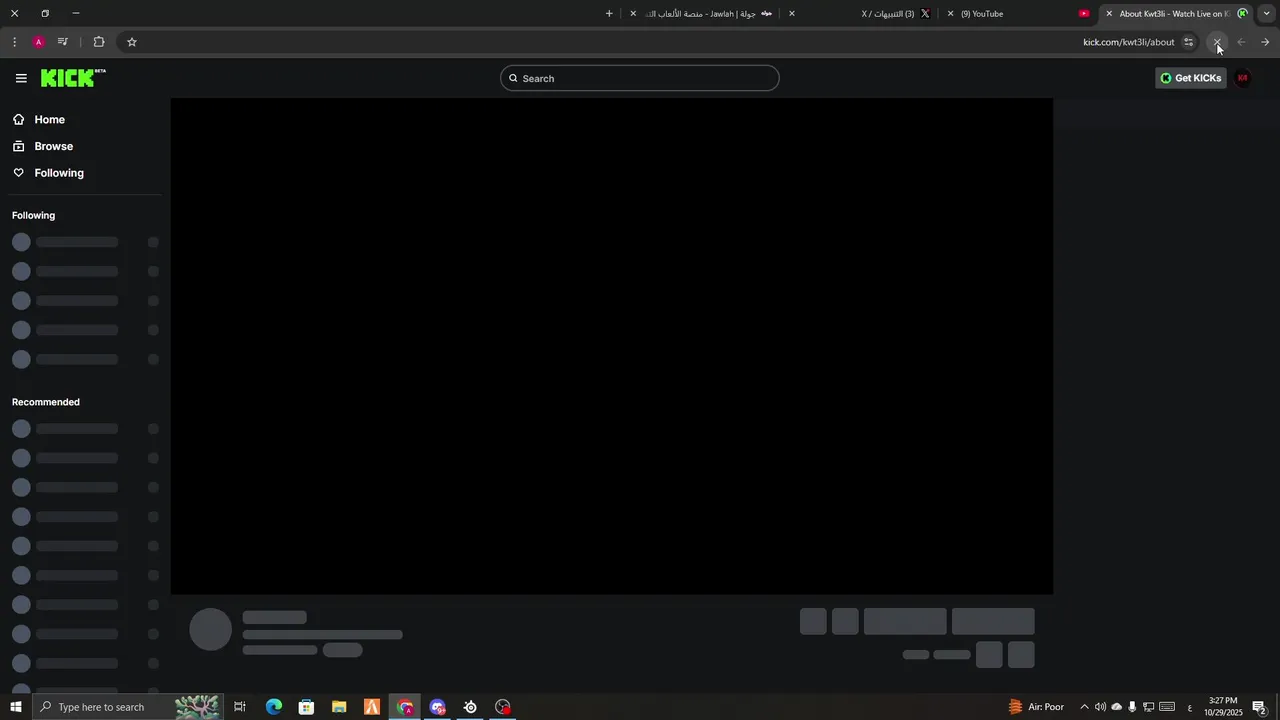Open Microsoft Store from the taskbar

306,707
